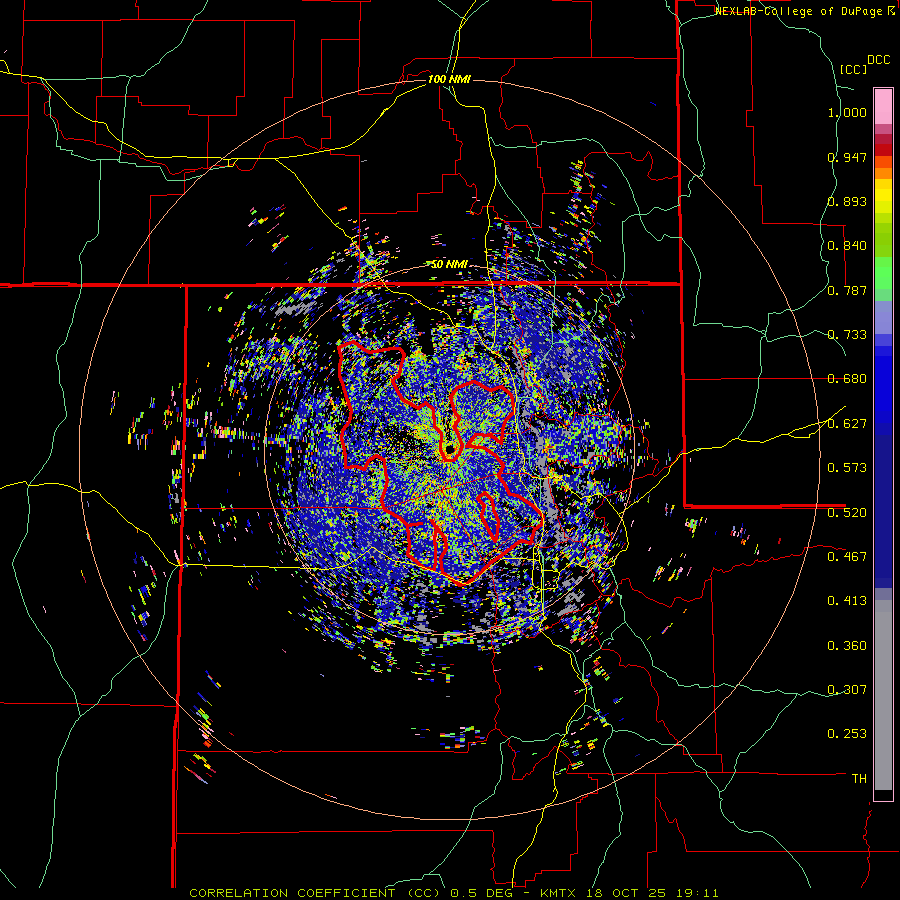Click the 100 NMI range ring label
900x900 pixels.
point(449,79)
